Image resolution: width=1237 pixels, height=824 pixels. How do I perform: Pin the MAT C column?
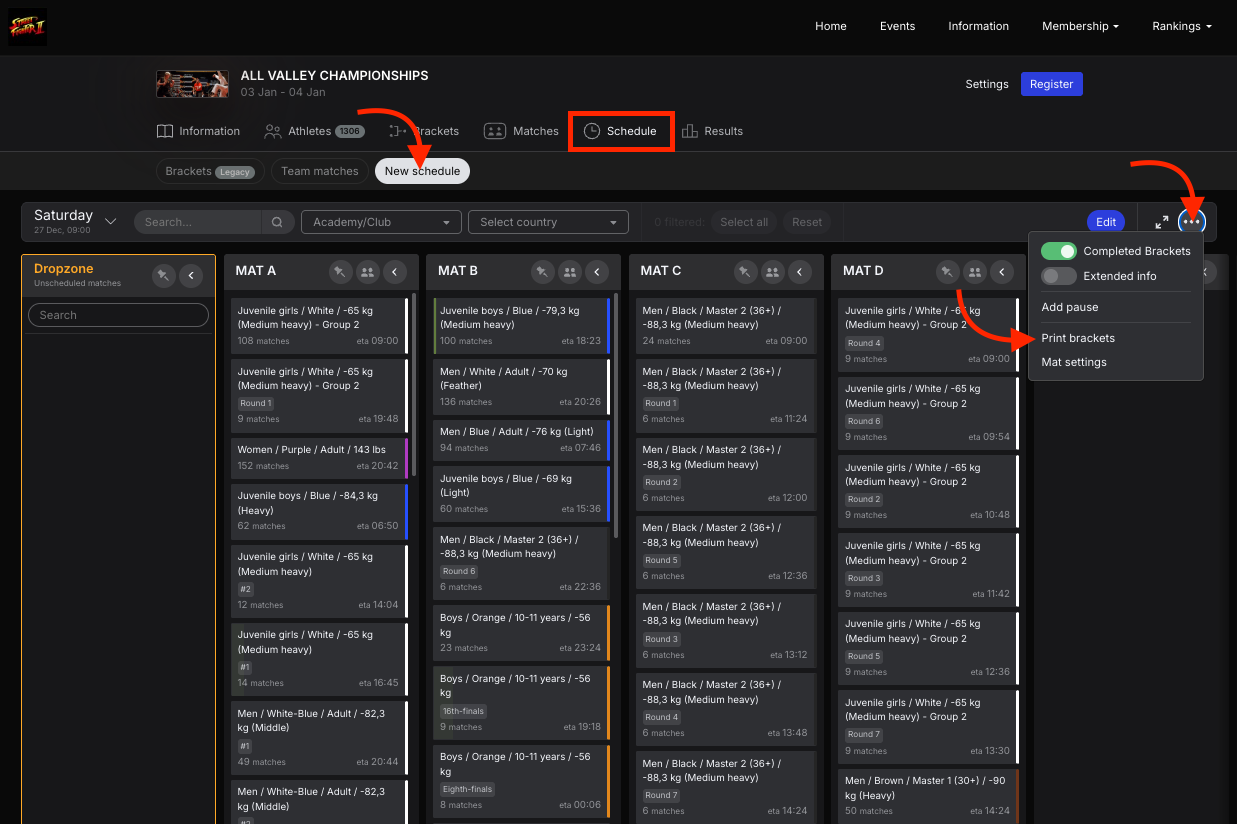(746, 271)
